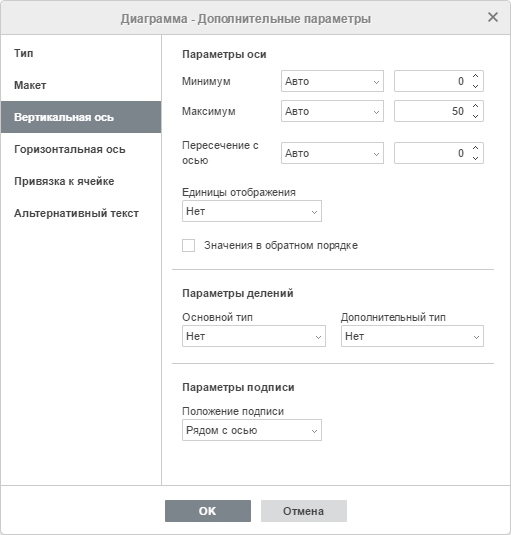Decrease the Пересечение с осью value
Screen dimensions: 511x535
pos(476,158)
